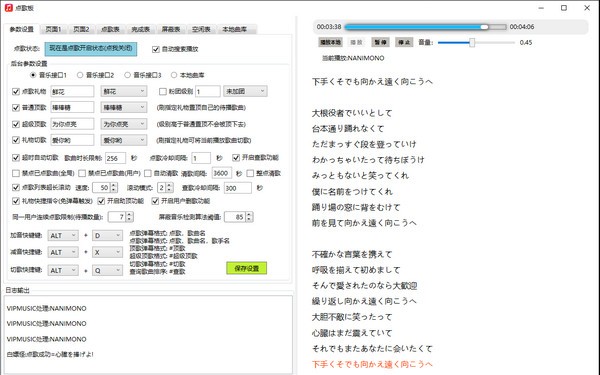
Task: Open the 爱你哟 gift dropdown
Action: coord(124,140)
